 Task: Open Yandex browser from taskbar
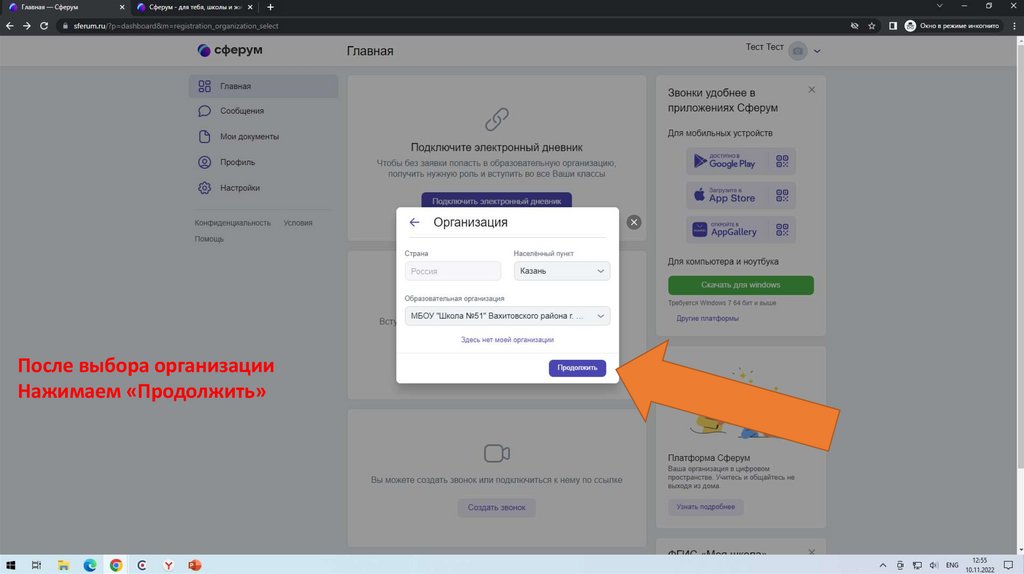pyautogui.click(x=168, y=565)
